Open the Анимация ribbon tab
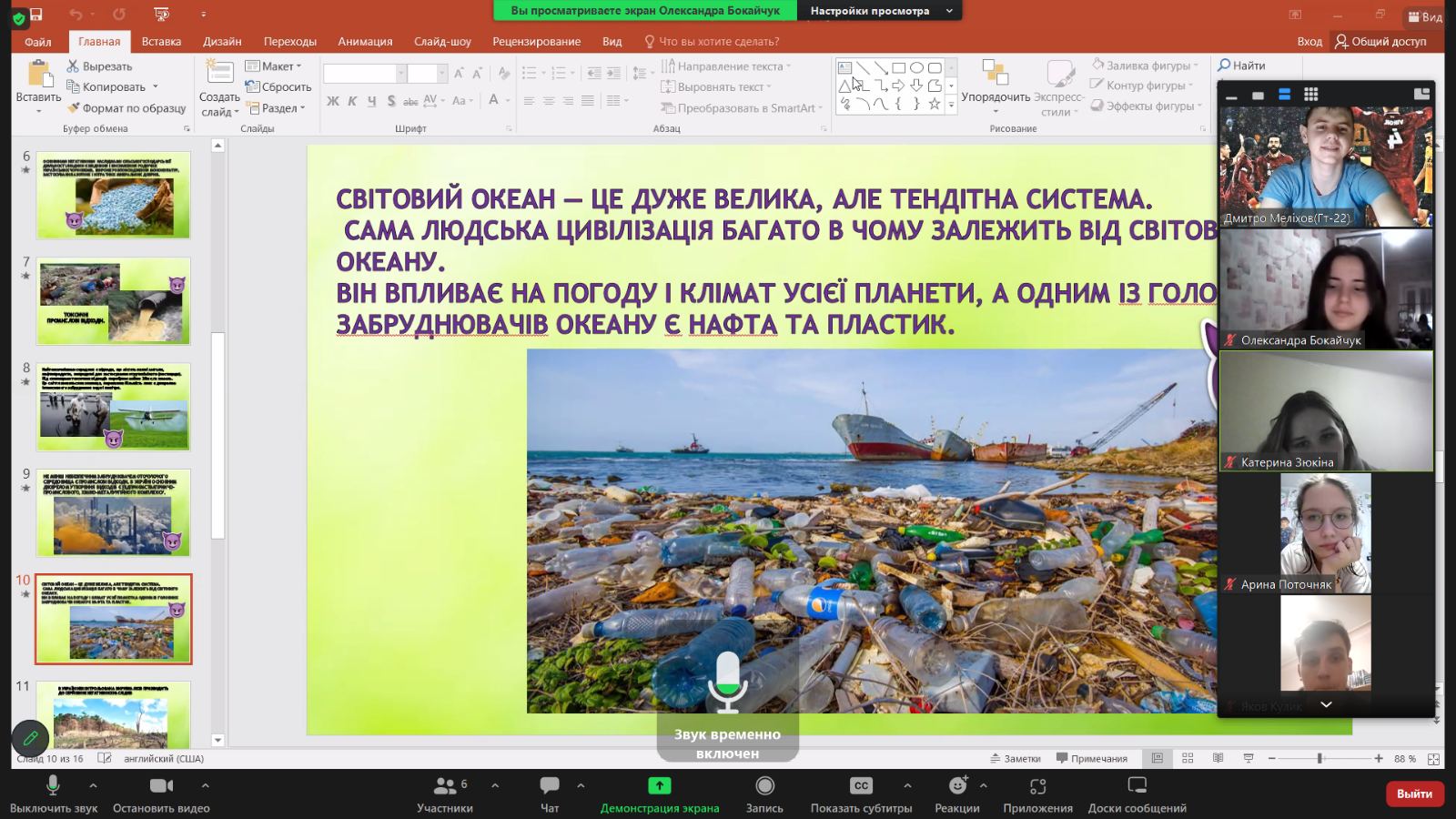The width and height of the screenshot is (1456, 819). pos(365,41)
